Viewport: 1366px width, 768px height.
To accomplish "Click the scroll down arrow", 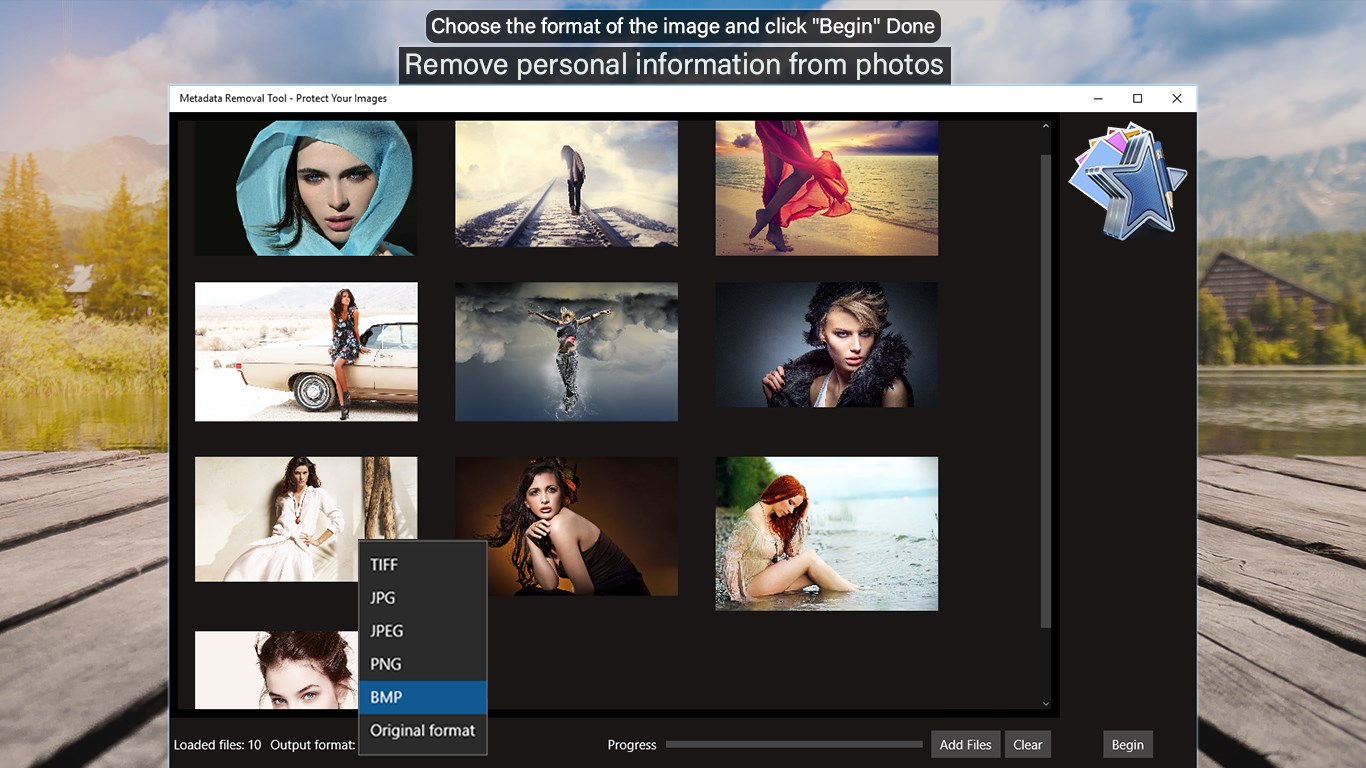I will point(1046,704).
